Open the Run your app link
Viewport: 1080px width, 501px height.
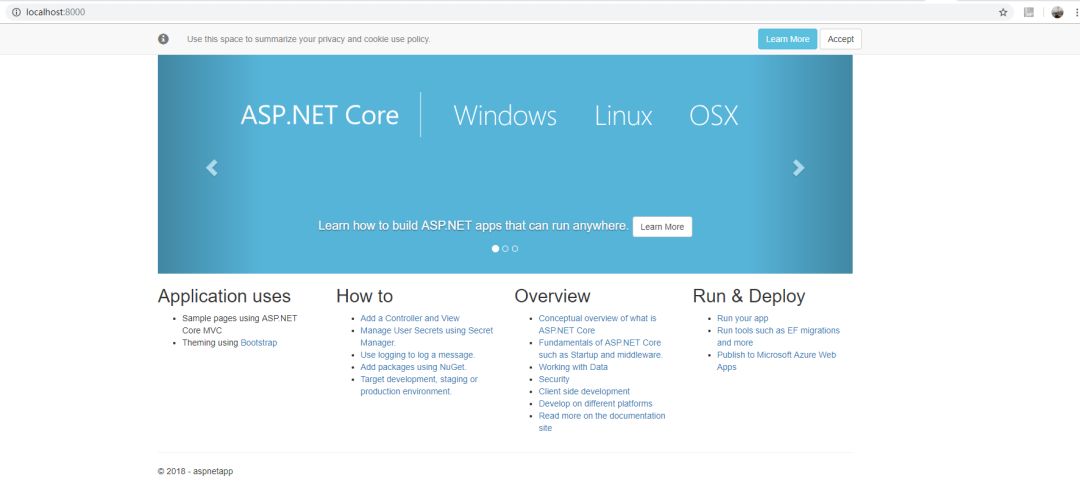742,318
